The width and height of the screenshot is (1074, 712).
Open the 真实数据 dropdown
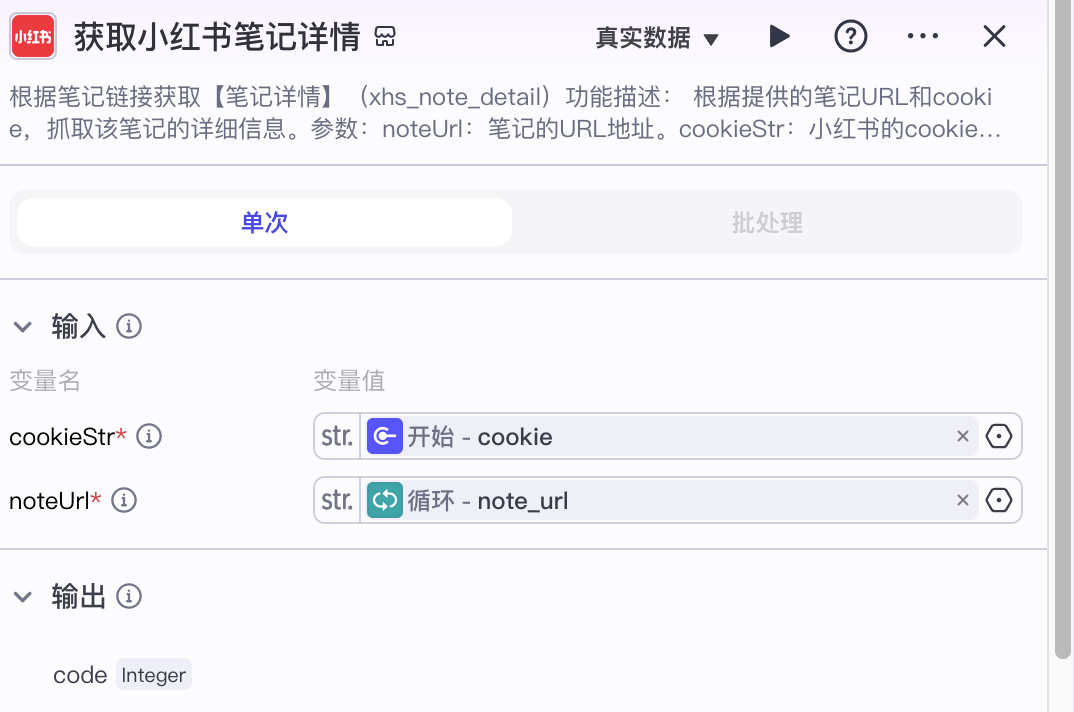(x=657, y=38)
